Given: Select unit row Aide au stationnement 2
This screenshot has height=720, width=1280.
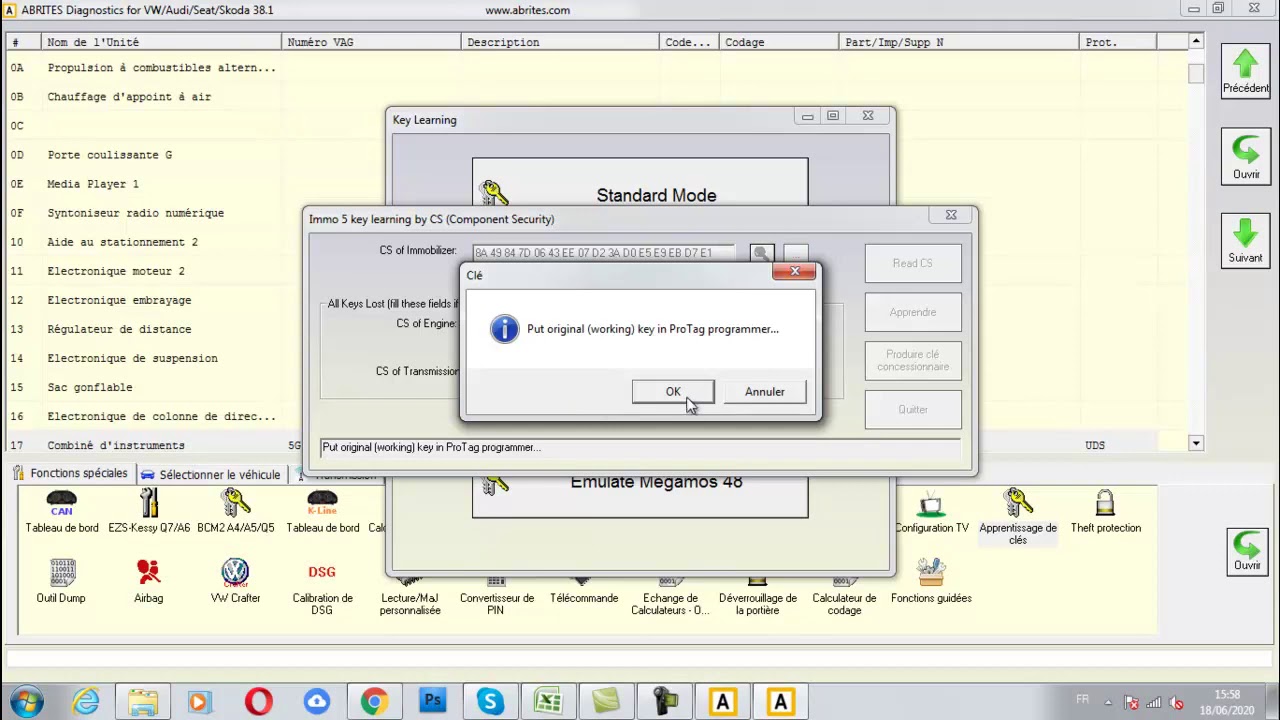Looking at the screenshot, I should point(597,242).
